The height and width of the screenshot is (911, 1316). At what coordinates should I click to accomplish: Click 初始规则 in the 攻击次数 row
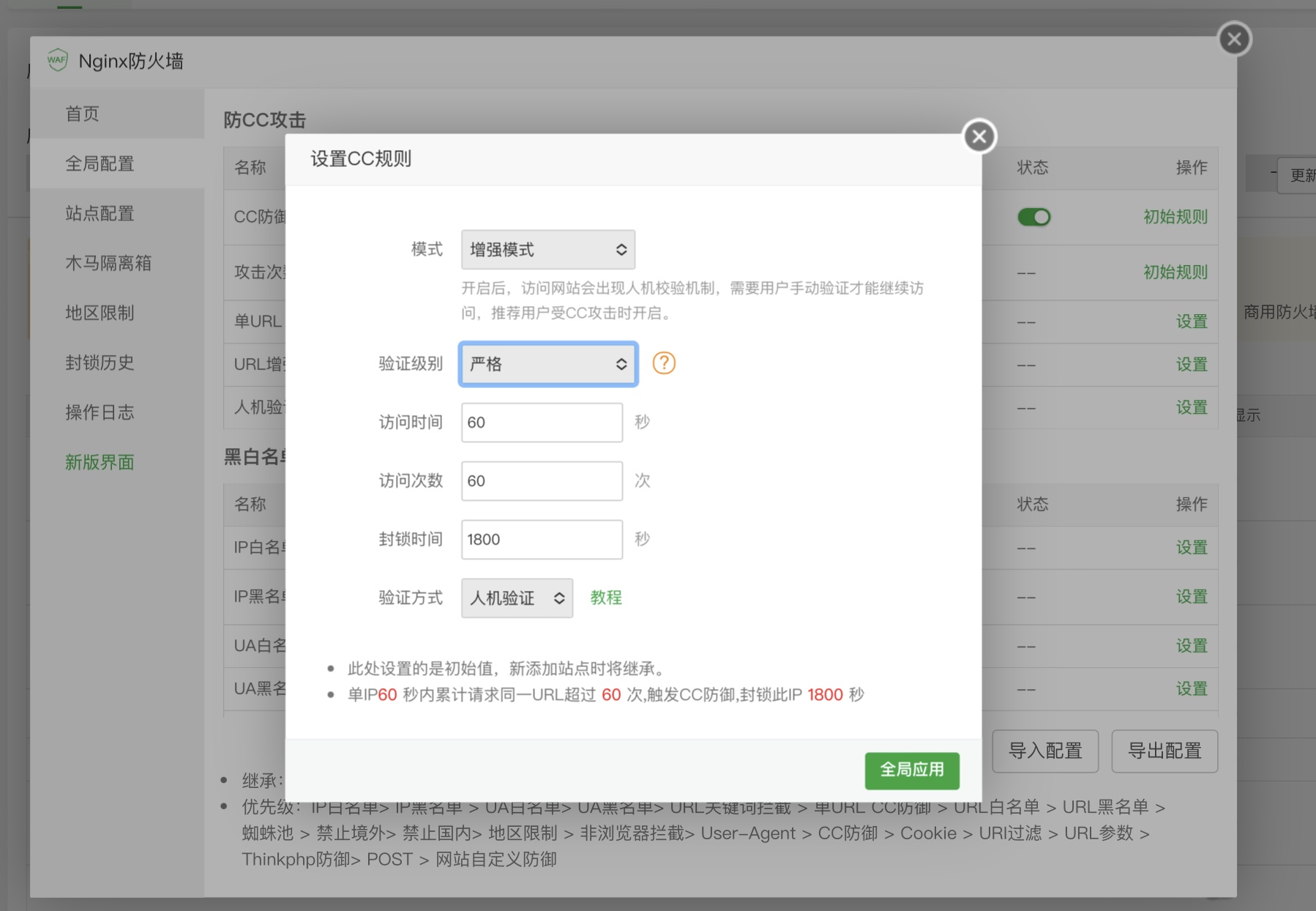1175,272
